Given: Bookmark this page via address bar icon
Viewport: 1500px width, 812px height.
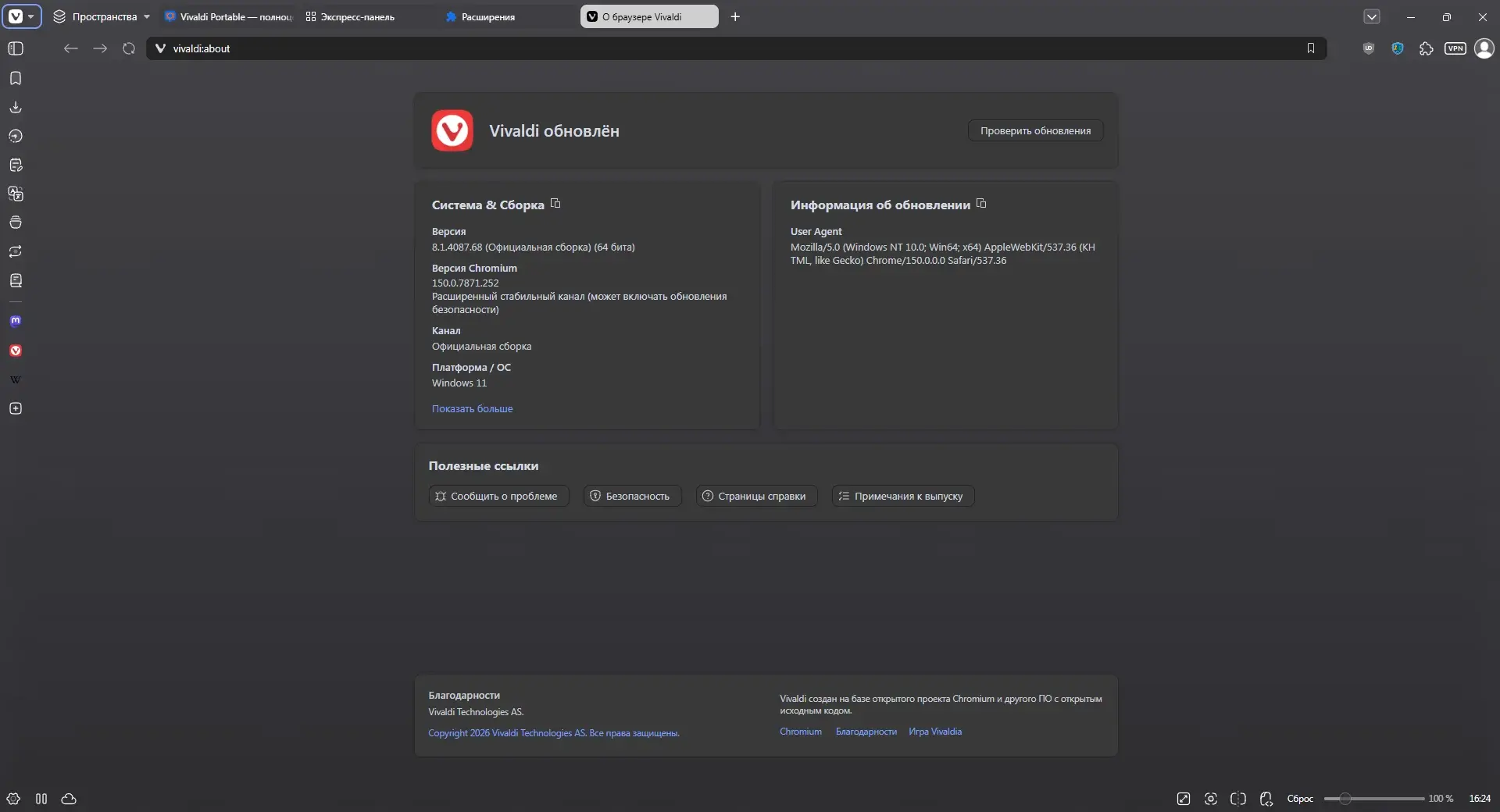Looking at the screenshot, I should [1311, 48].
